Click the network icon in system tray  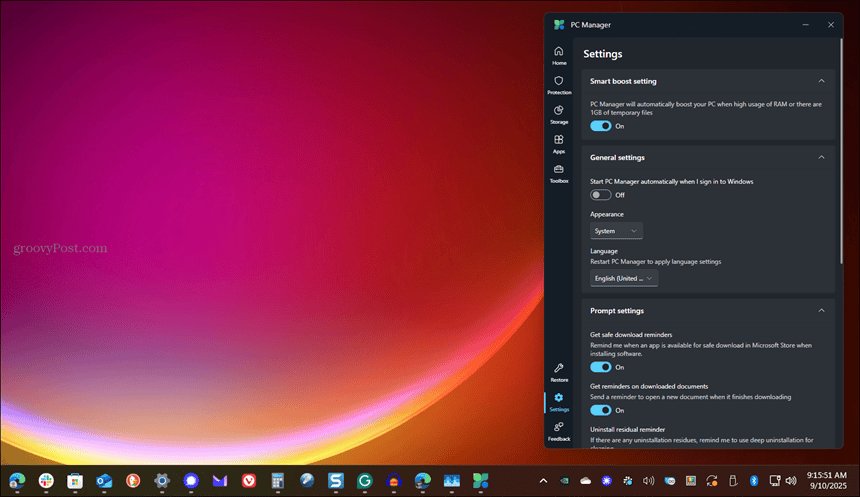click(774, 481)
